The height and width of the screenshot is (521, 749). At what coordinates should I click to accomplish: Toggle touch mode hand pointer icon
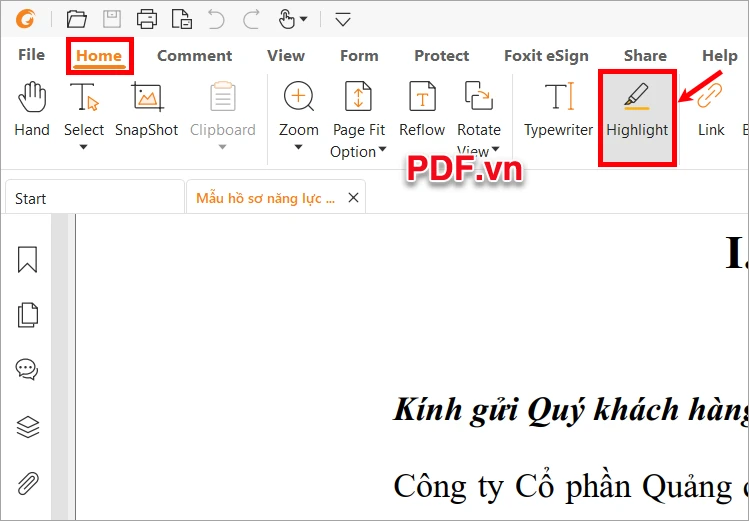pos(287,20)
